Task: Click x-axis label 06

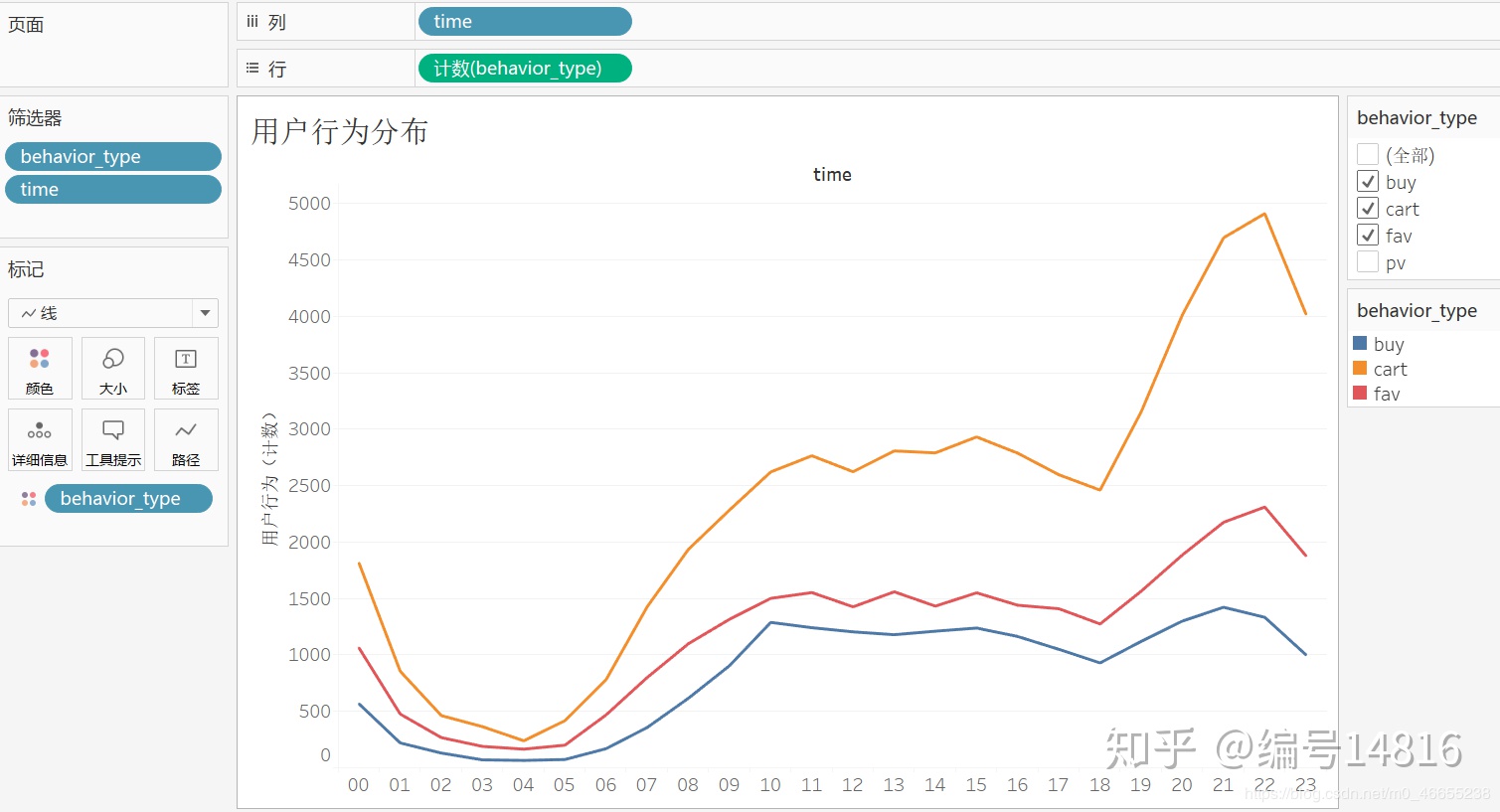Action: [x=605, y=785]
